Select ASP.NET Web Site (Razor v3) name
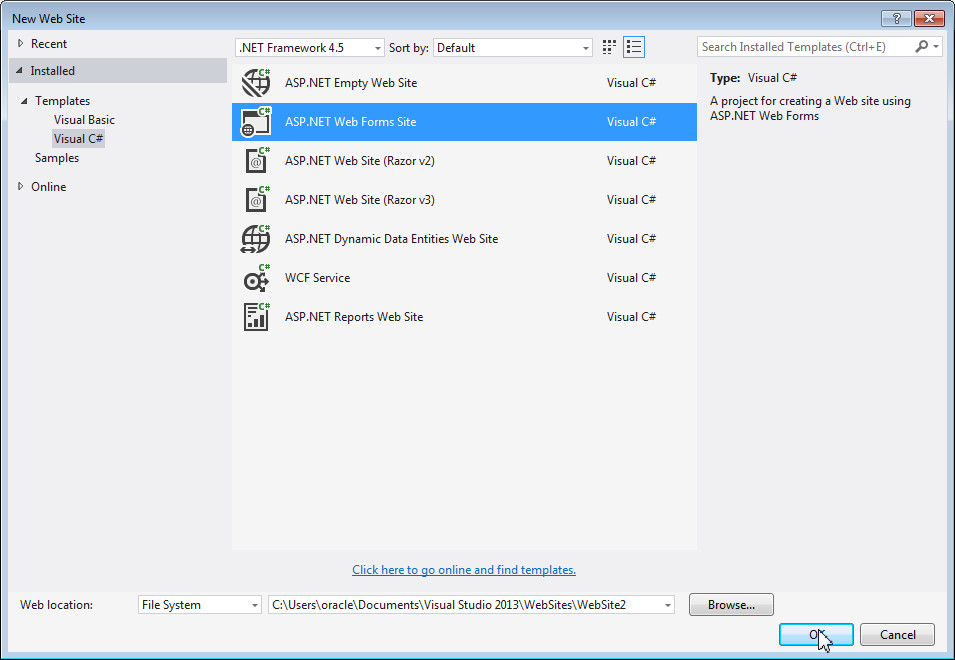This screenshot has height=660, width=955. (360, 200)
